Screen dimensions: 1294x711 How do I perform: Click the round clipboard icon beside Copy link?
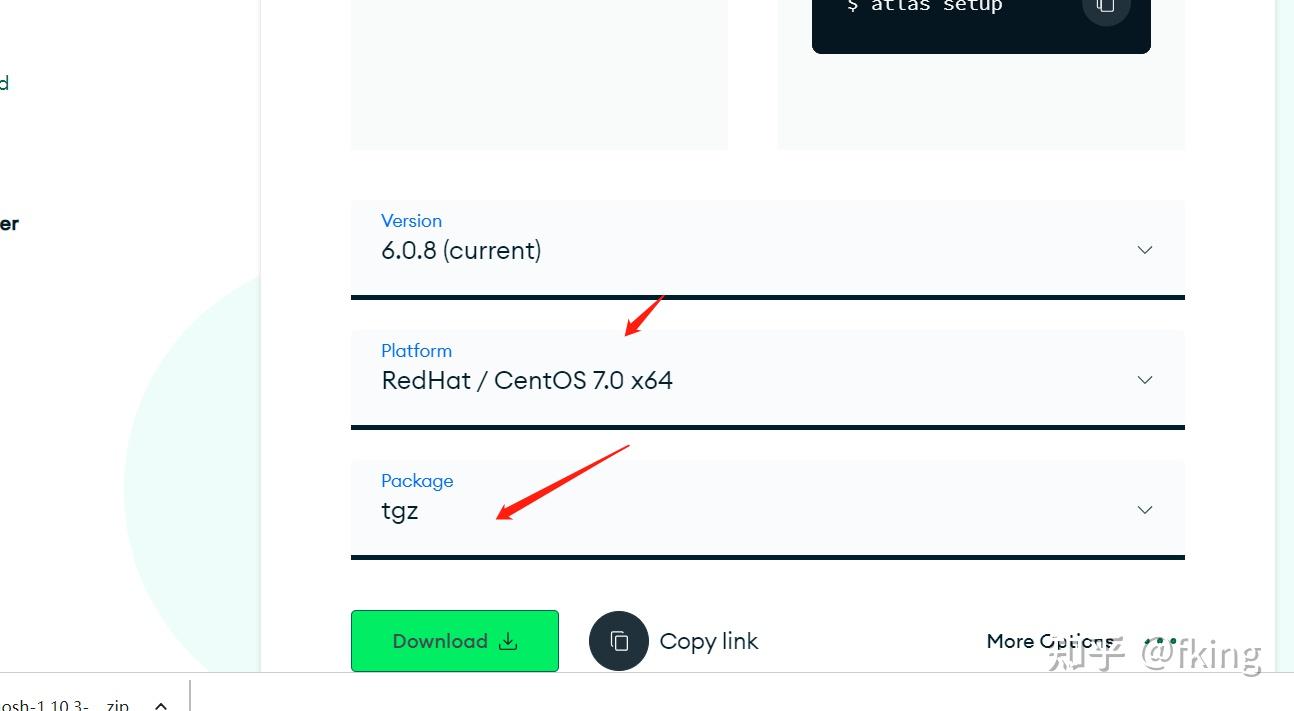pos(619,641)
